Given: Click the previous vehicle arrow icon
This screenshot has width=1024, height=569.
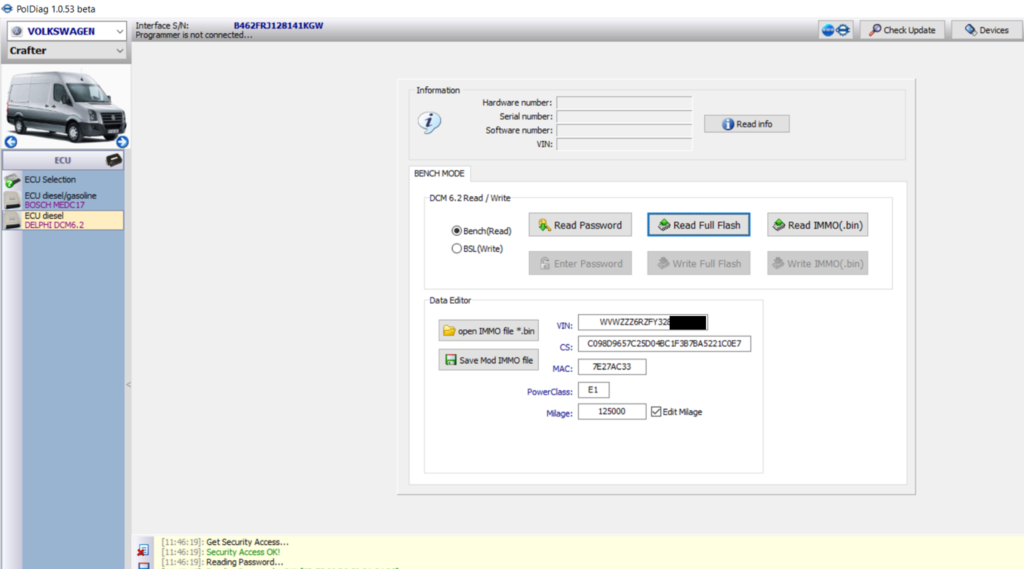Looking at the screenshot, I should pyautogui.click(x=11, y=142).
